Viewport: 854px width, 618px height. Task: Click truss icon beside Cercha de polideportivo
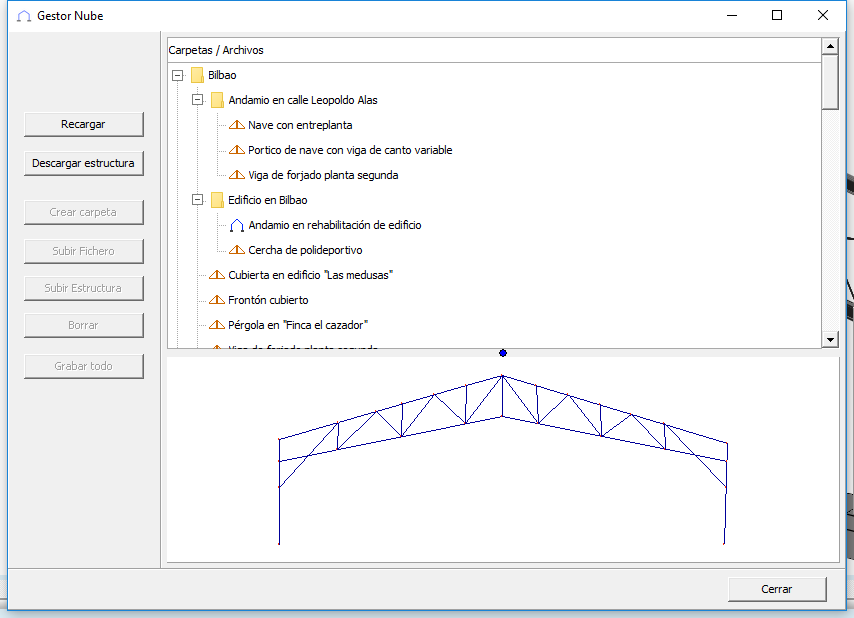click(x=237, y=250)
